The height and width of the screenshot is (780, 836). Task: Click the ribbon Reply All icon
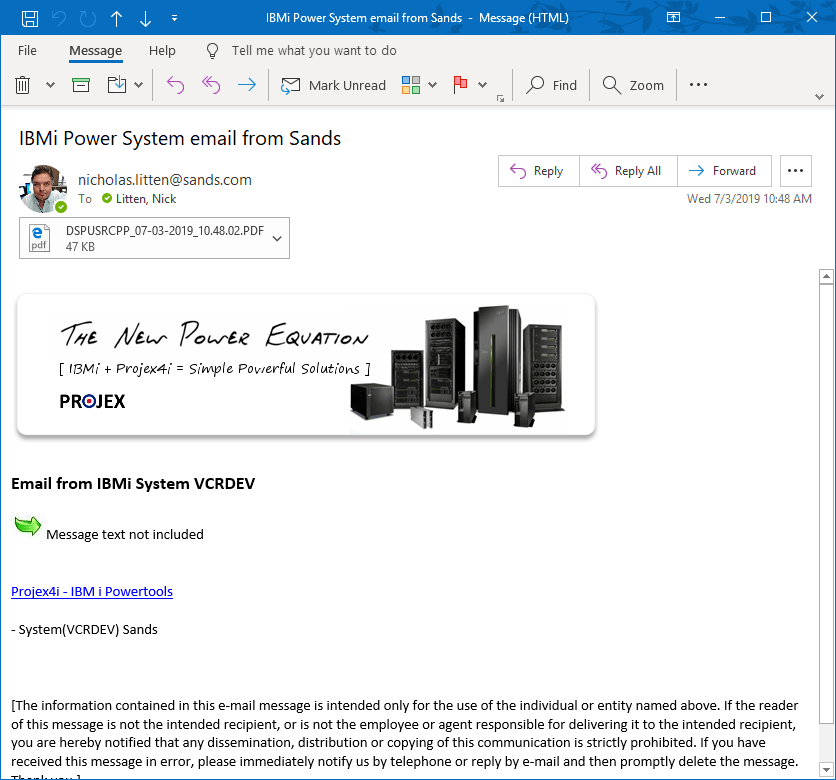coord(211,85)
